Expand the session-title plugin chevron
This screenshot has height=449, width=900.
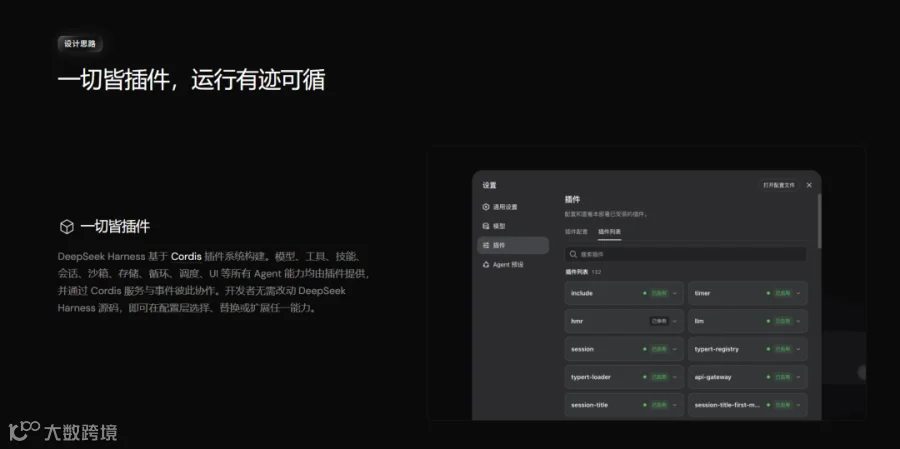point(674,405)
